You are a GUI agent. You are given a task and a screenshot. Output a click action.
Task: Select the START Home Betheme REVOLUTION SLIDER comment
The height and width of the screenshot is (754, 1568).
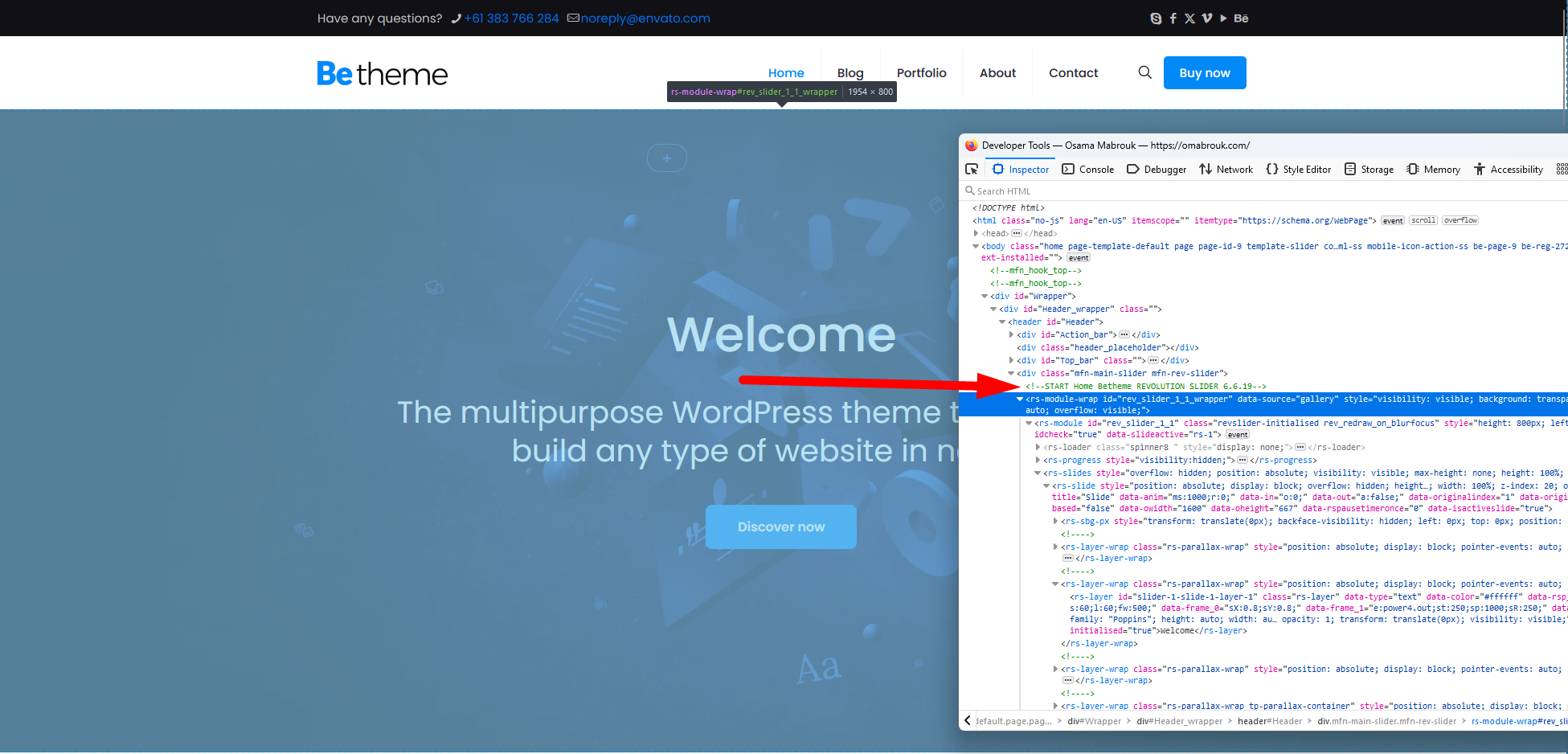click(1145, 386)
